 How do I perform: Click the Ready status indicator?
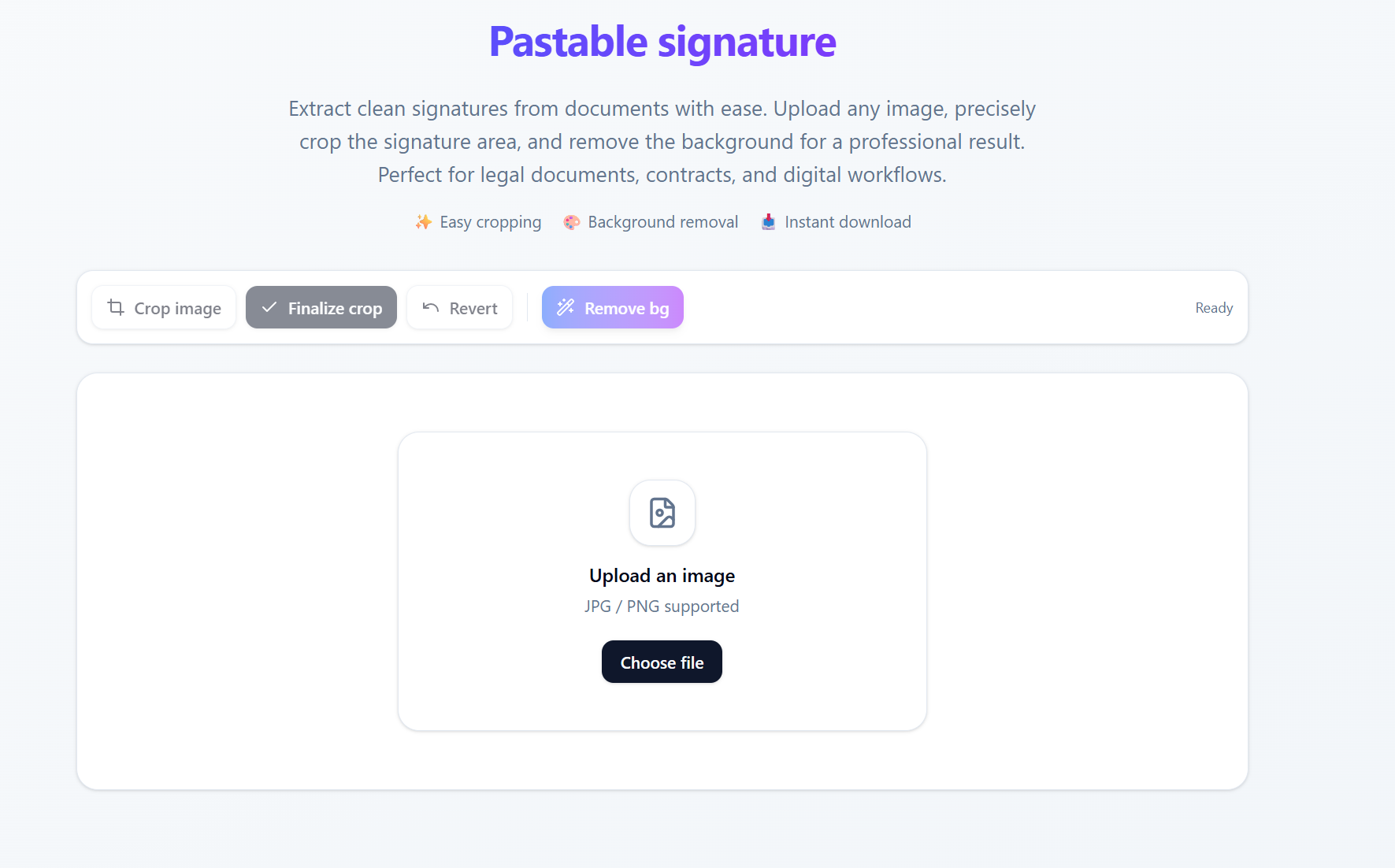(x=1214, y=308)
